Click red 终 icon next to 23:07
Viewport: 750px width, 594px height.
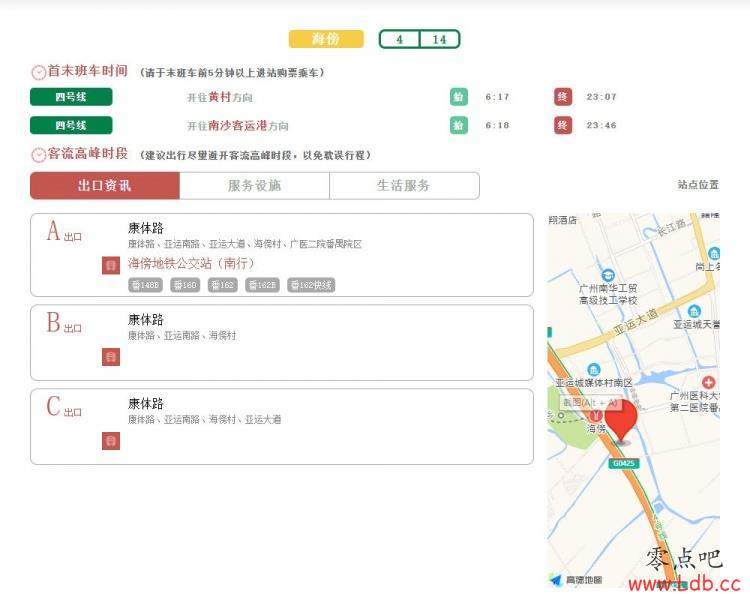[563, 97]
